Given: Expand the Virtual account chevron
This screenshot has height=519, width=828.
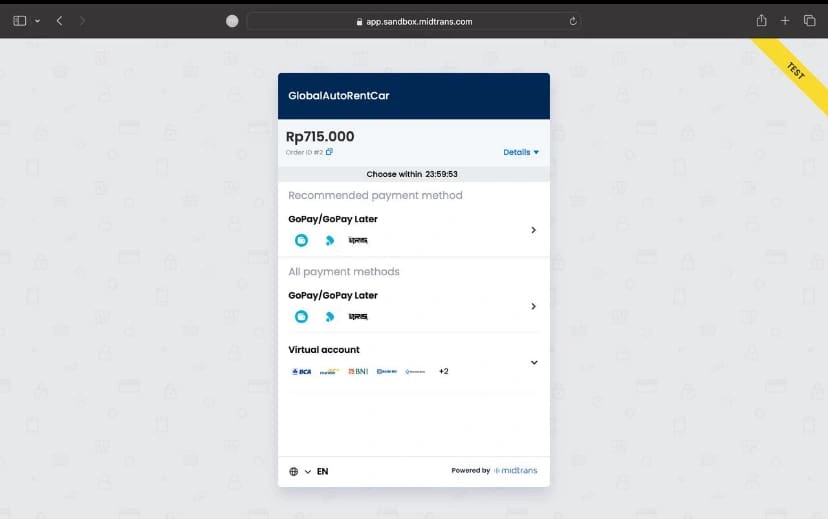Looking at the screenshot, I should pyautogui.click(x=534, y=363).
